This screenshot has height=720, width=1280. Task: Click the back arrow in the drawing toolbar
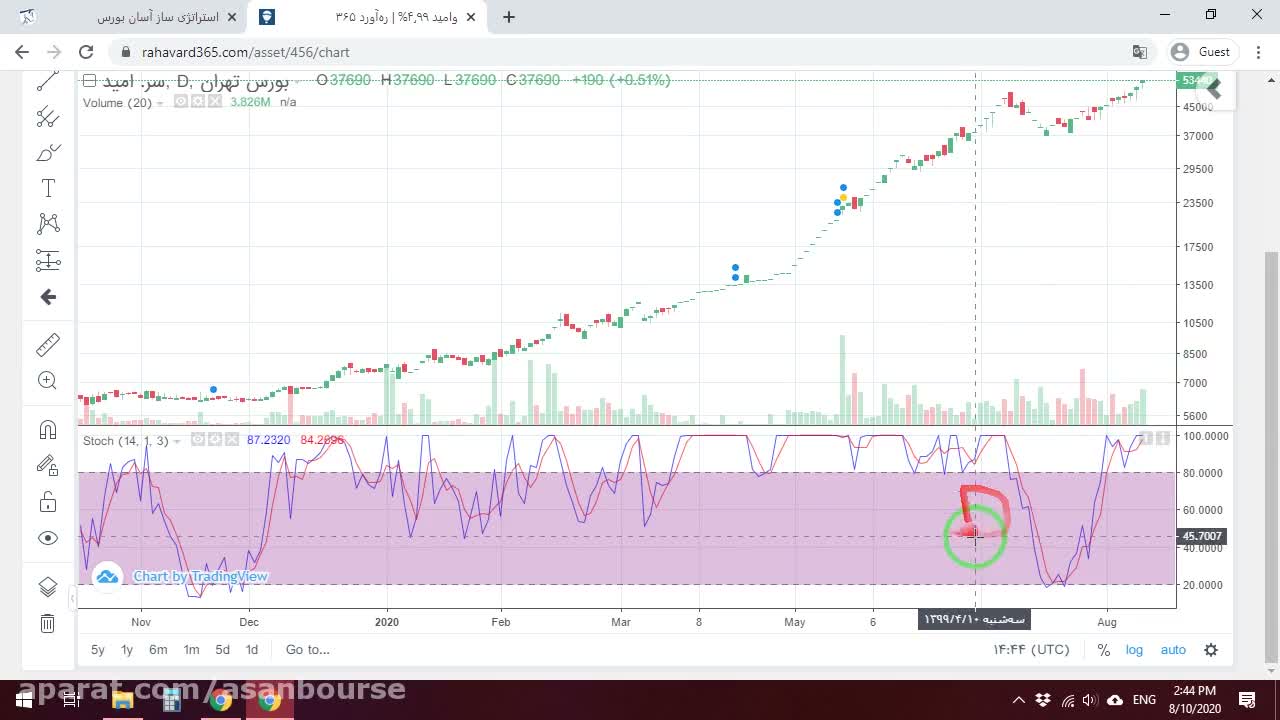click(x=47, y=297)
